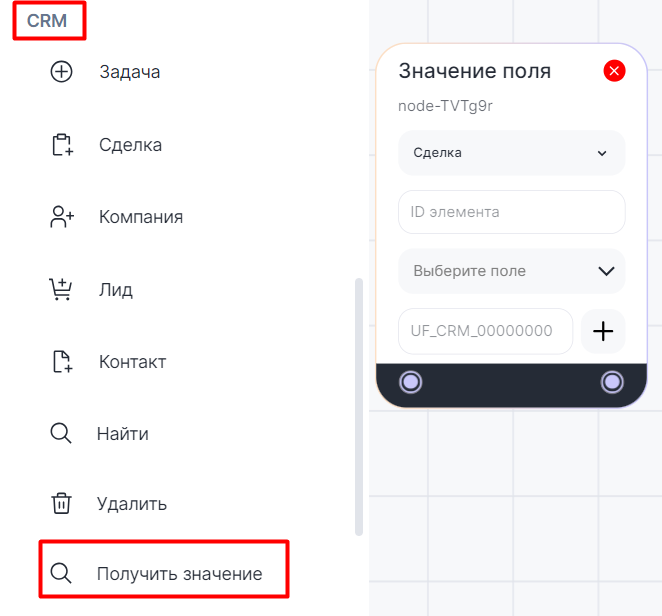Expand the Выберите поле dropdown
662x616 pixels.
pos(511,271)
